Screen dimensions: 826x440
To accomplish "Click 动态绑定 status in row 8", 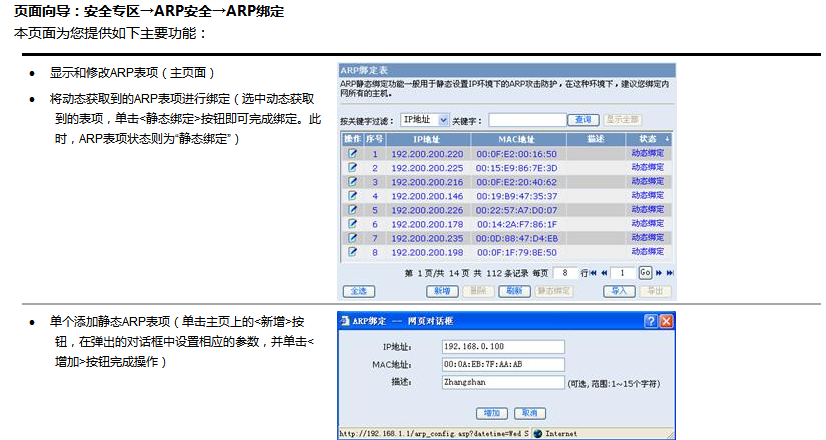I will pyautogui.click(x=648, y=252).
